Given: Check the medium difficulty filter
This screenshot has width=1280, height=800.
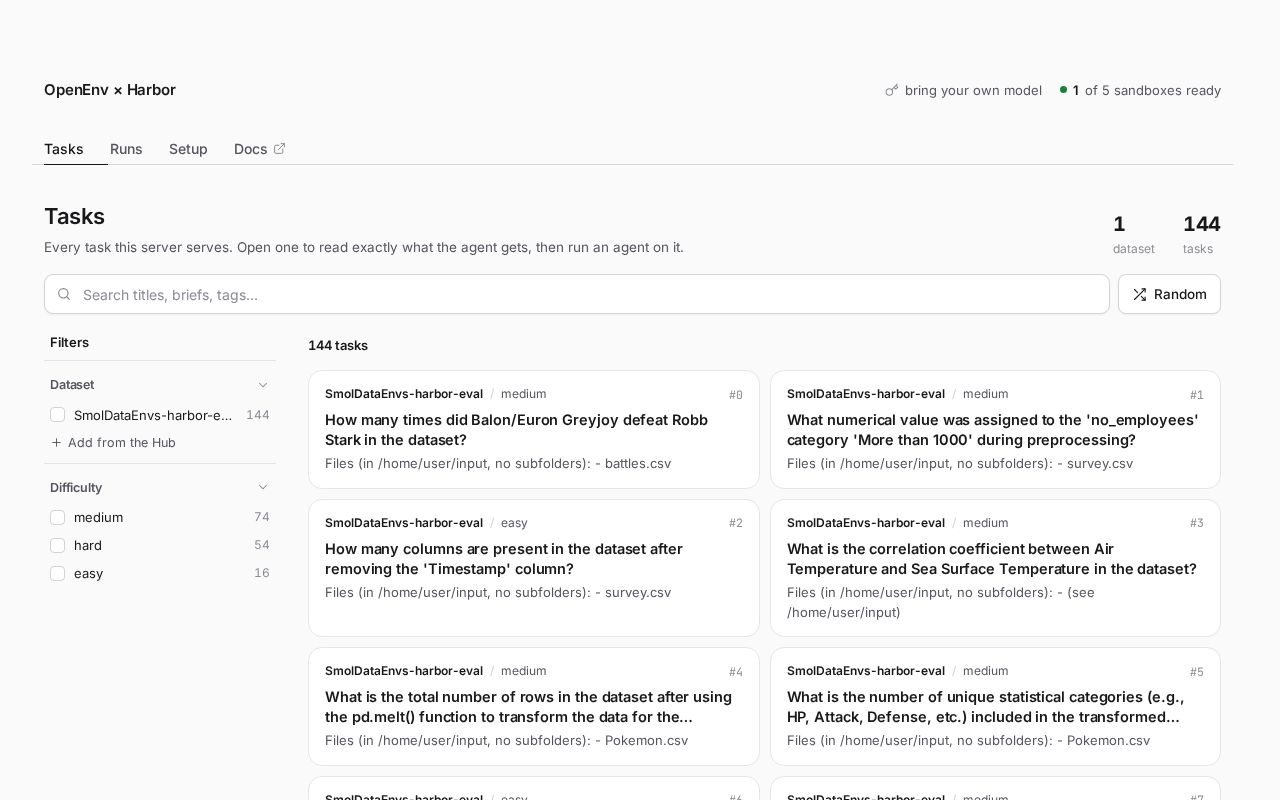Looking at the screenshot, I should (57, 517).
